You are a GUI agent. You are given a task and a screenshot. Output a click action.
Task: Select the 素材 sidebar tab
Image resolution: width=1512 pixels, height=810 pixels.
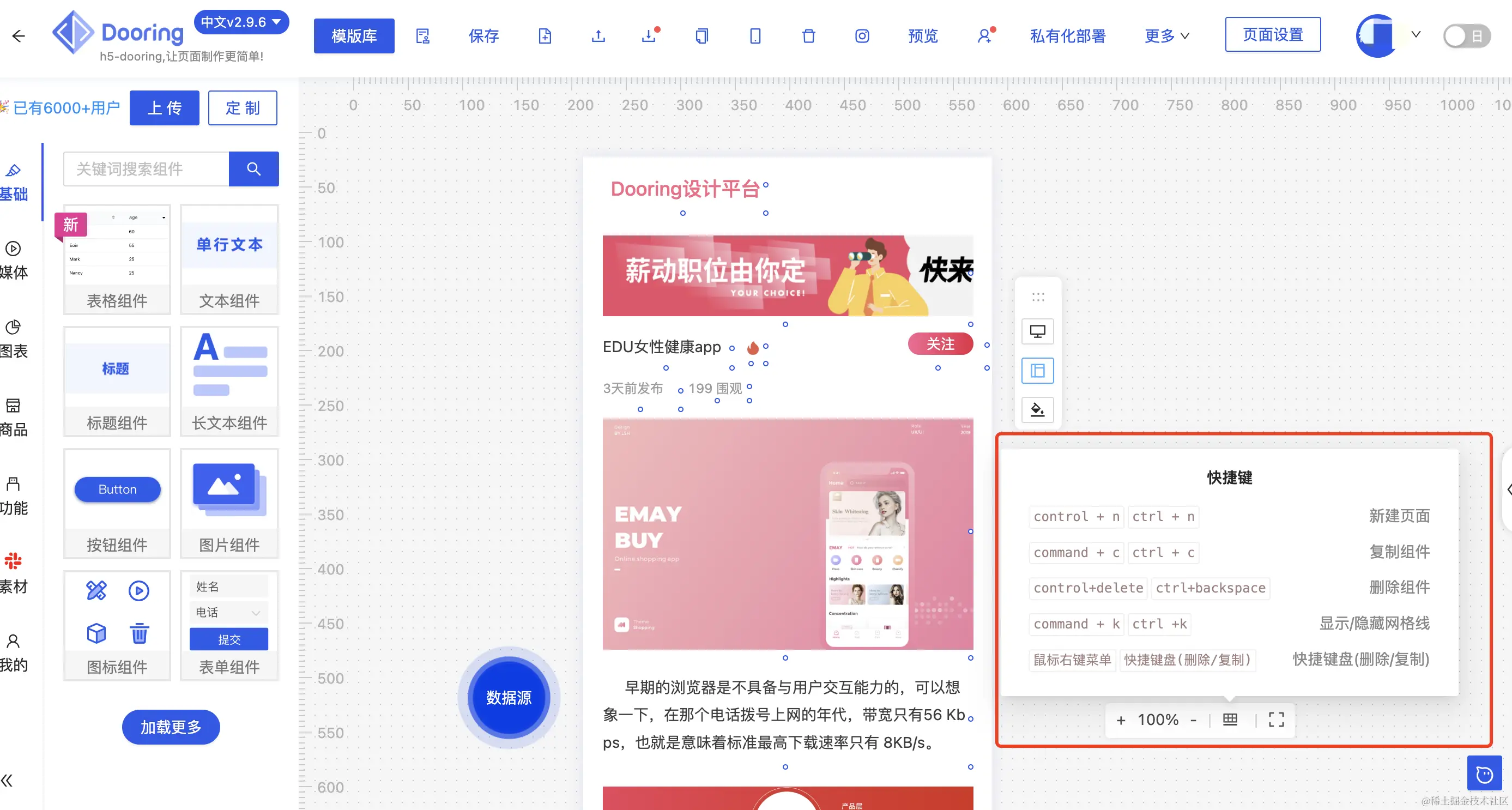point(14,573)
